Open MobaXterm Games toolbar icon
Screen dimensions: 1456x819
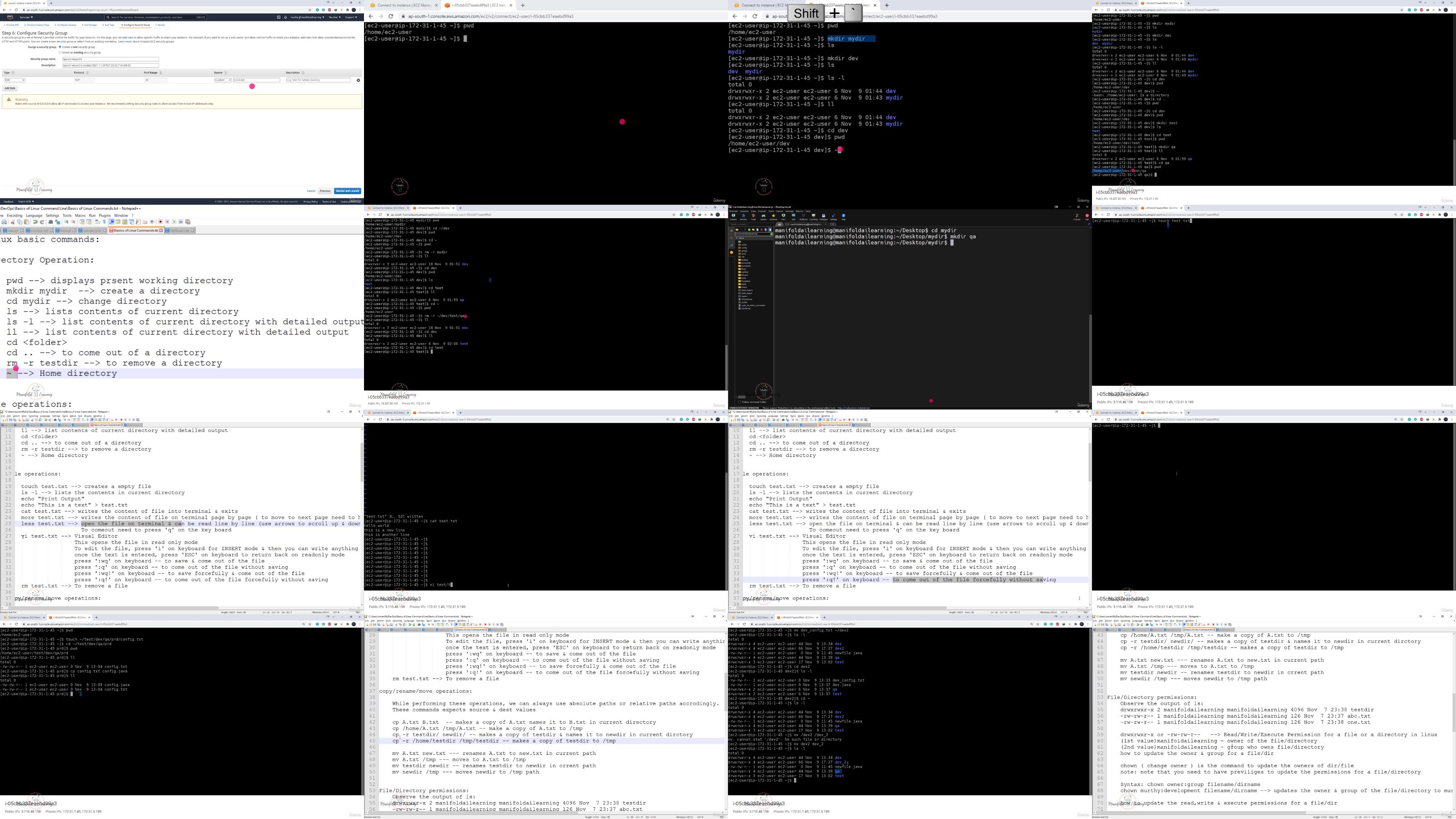coord(763,217)
